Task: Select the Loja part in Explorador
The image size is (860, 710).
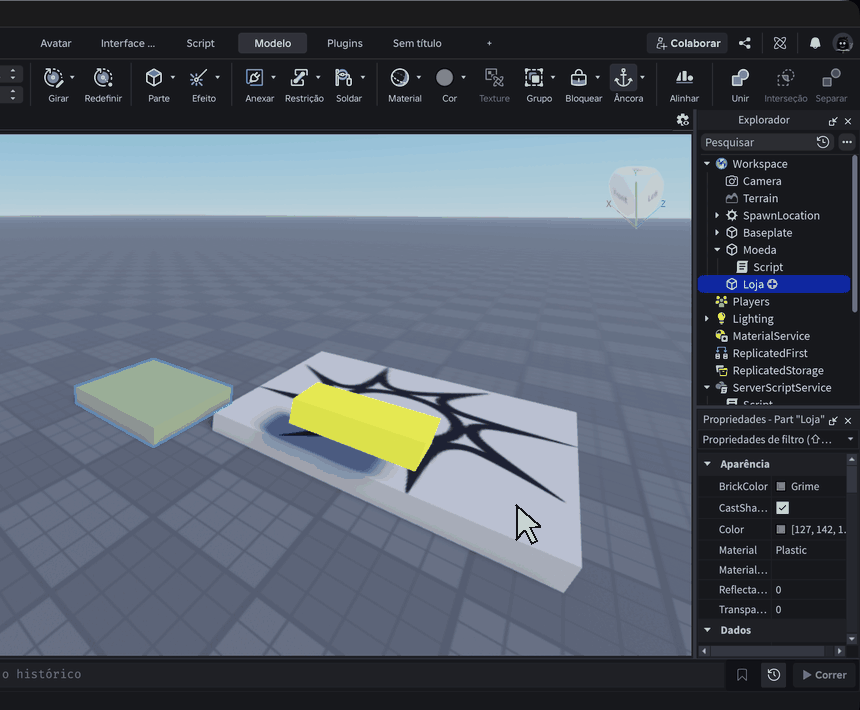Action: tap(774, 284)
